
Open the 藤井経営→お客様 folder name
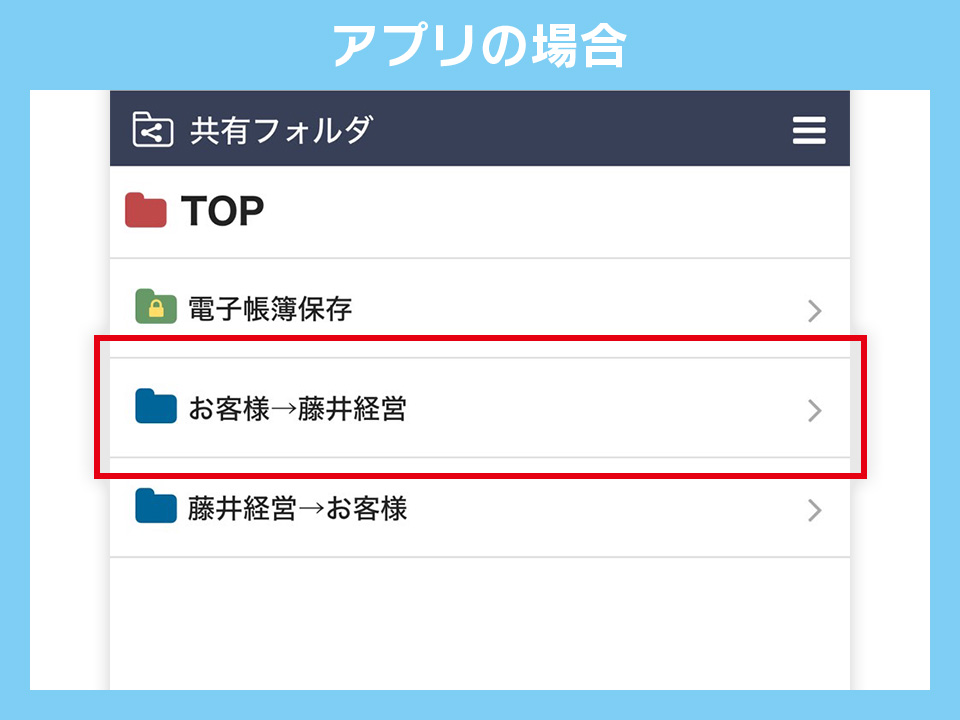297,509
